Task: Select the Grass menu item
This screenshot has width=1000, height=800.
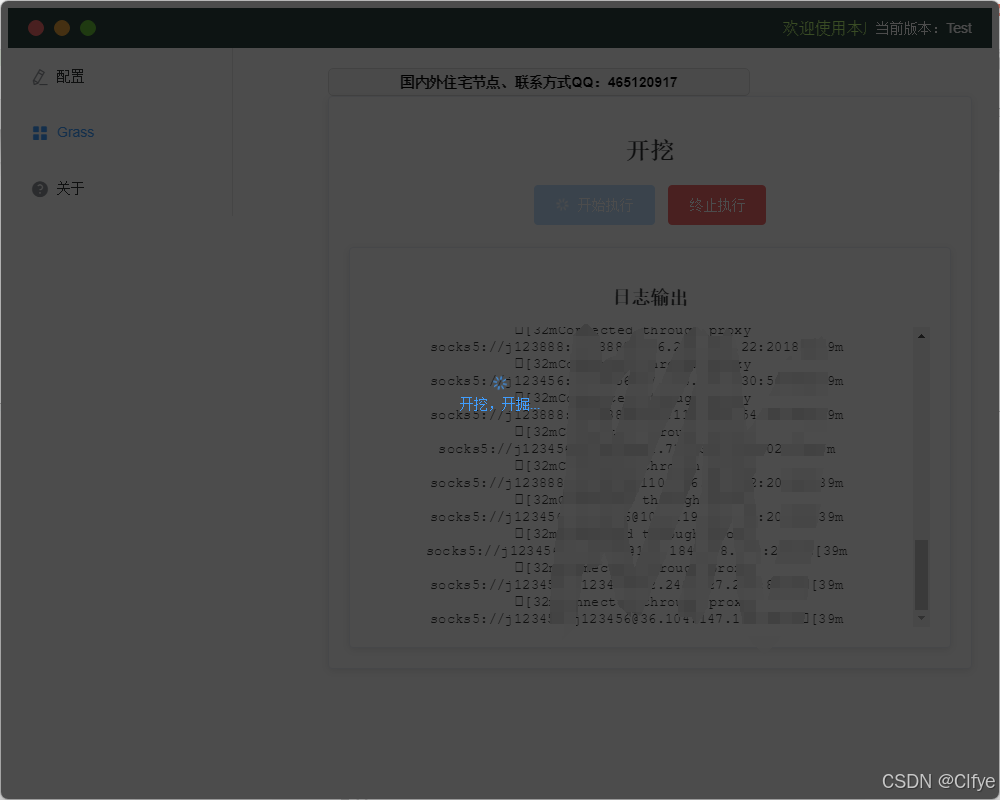Action: pos(63,132)
